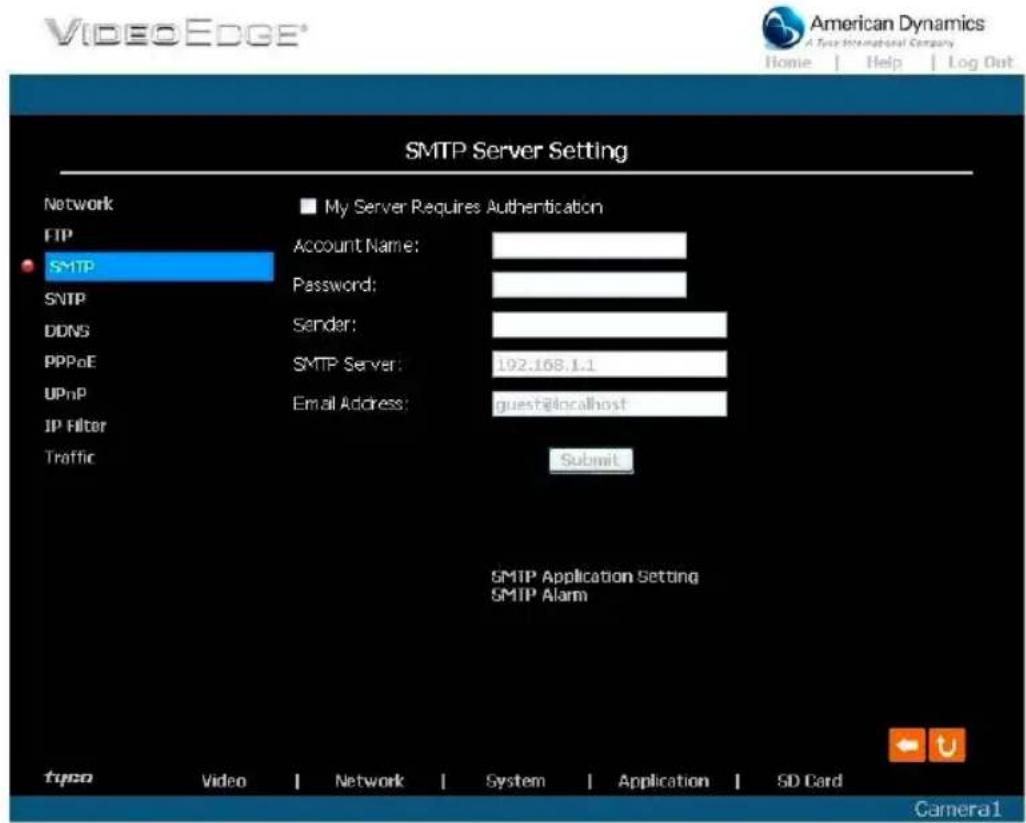Click the Password input field

tap(589, 285)
